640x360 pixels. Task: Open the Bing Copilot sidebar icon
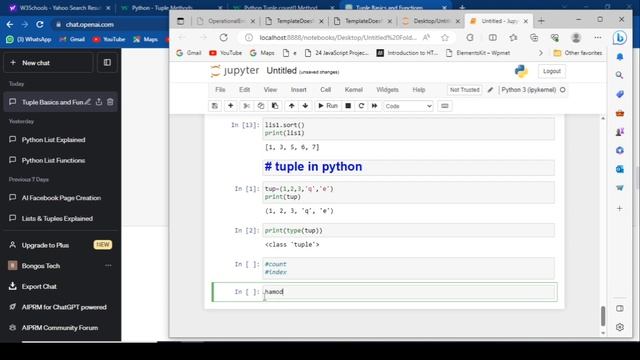[620, 38]
